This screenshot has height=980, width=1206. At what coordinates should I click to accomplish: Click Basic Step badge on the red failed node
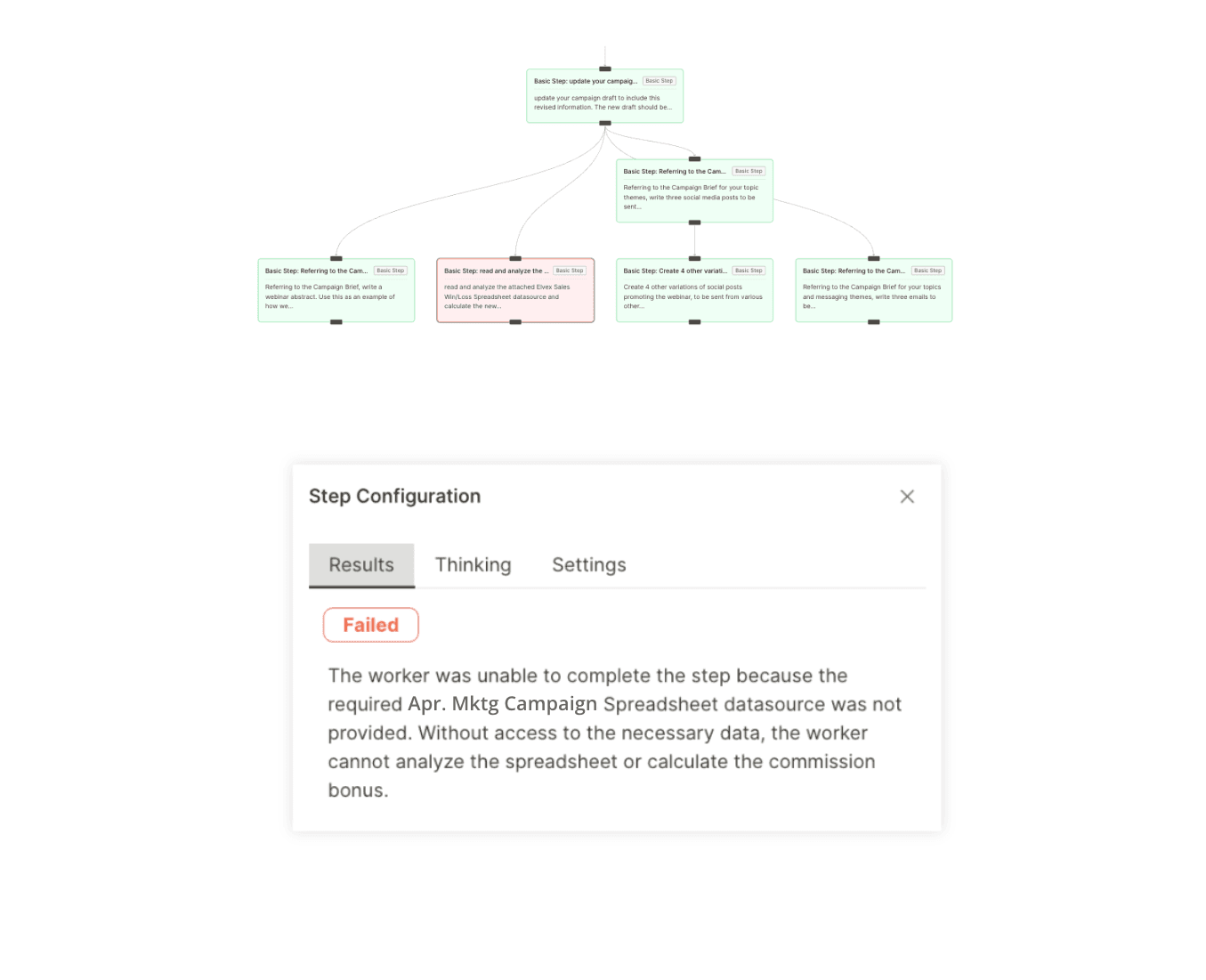(x=570, y=271)
